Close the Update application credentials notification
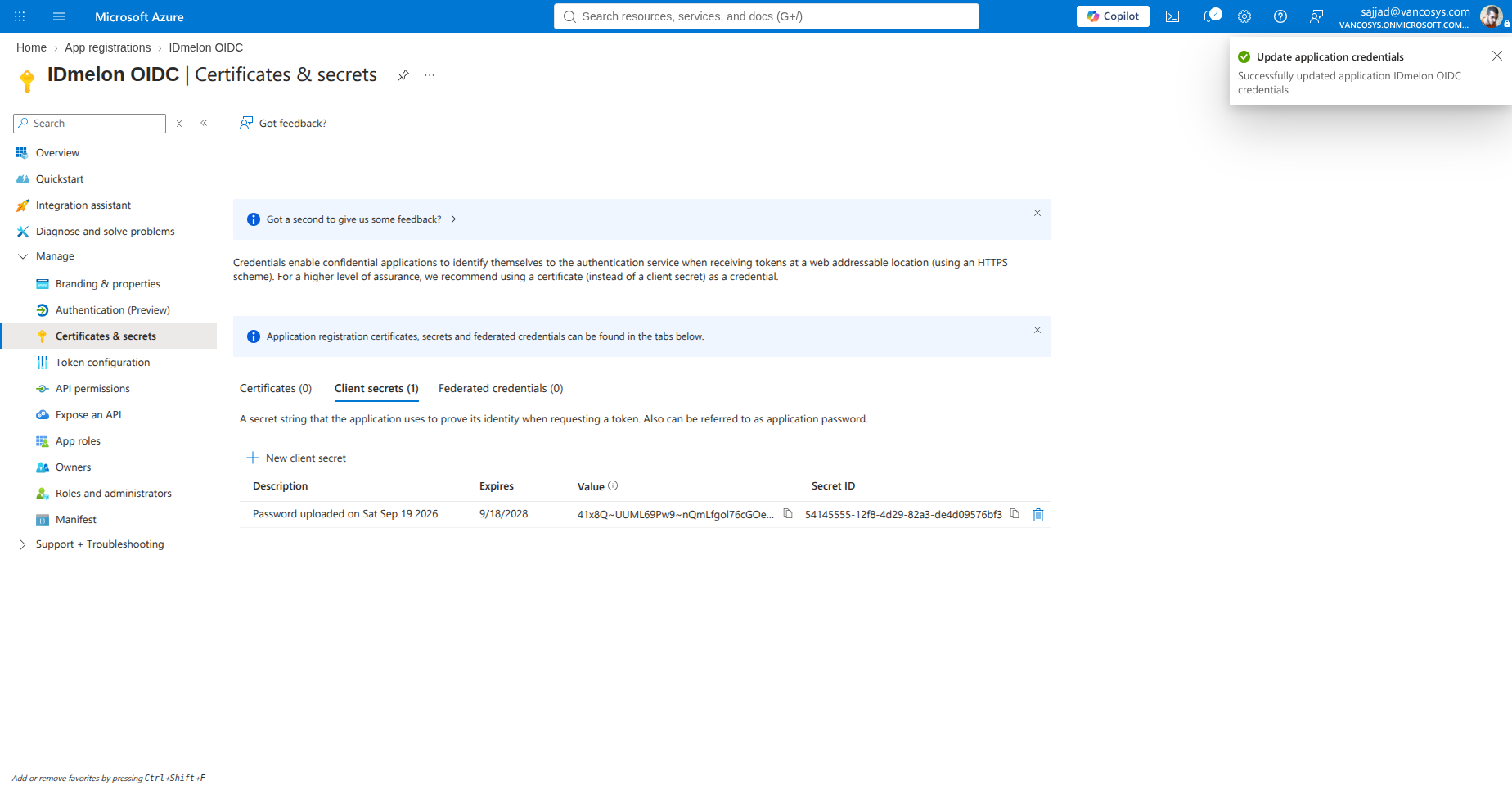1512x790 pixels. click(x=1497, y=56)
